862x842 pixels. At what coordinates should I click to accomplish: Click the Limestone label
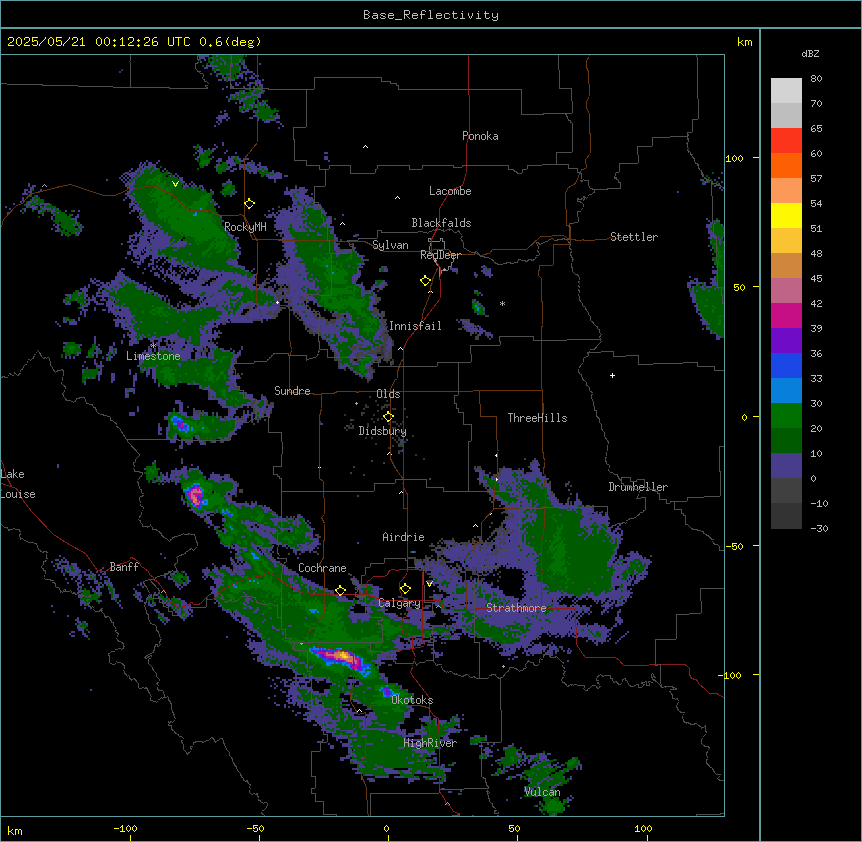coord(153,356)
